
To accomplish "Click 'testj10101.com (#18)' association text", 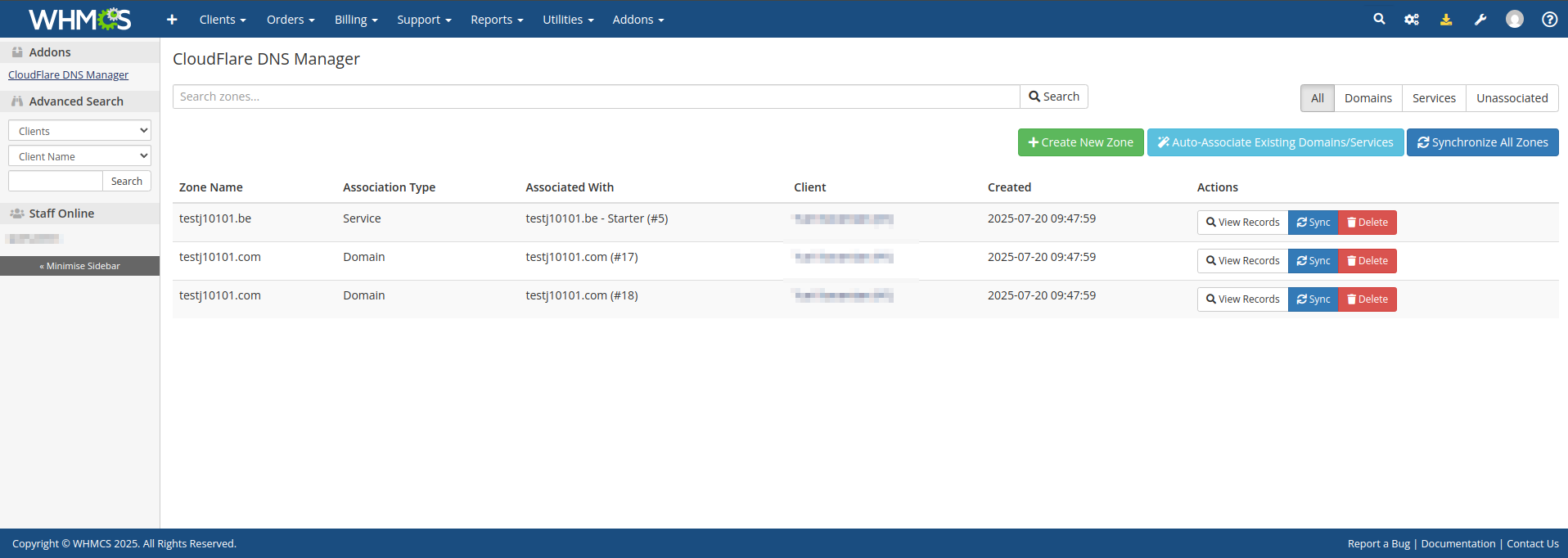I will [582, 295].
